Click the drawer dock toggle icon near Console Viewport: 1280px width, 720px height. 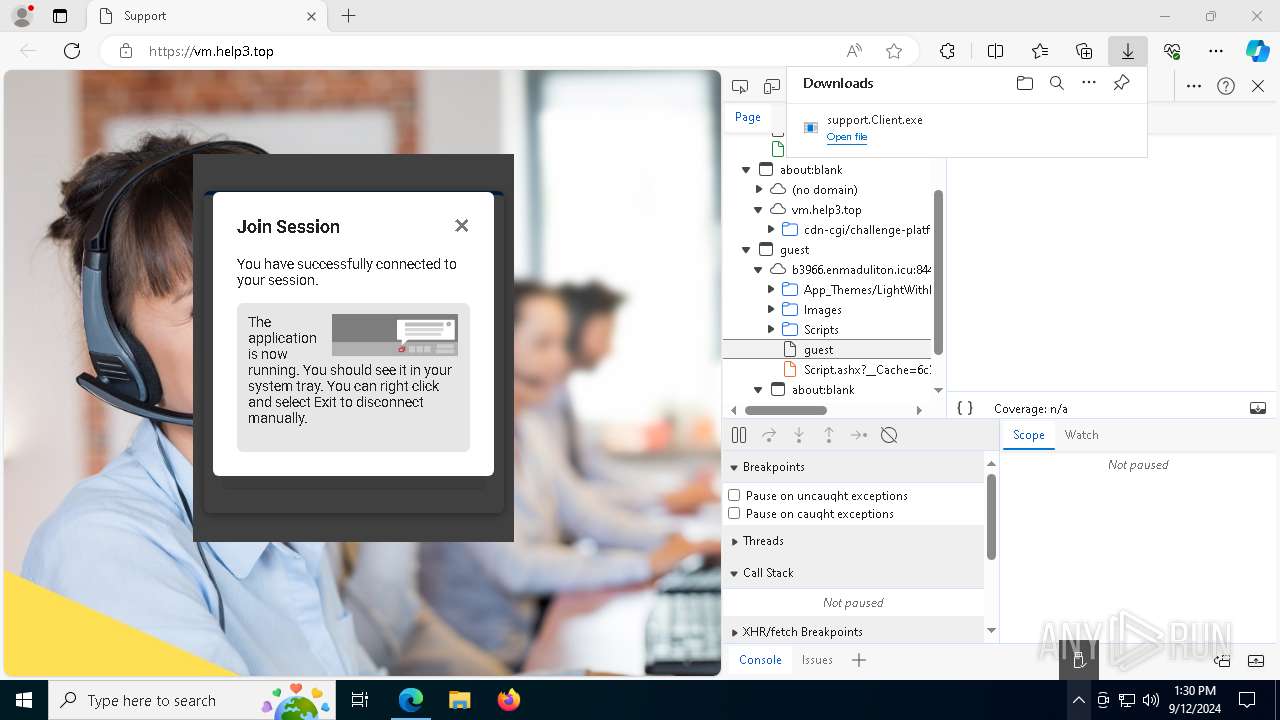point(1222,660)
